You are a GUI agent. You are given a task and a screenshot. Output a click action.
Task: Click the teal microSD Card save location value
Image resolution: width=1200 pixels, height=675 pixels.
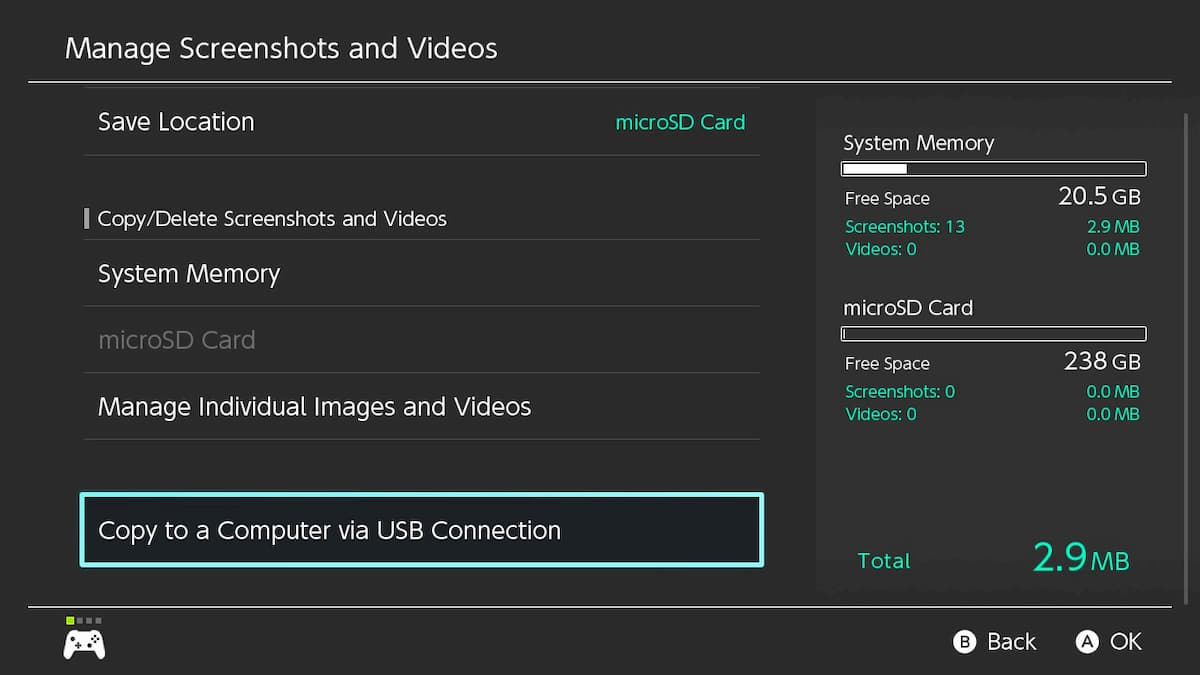pyautogui.click(x=679, y=123)
